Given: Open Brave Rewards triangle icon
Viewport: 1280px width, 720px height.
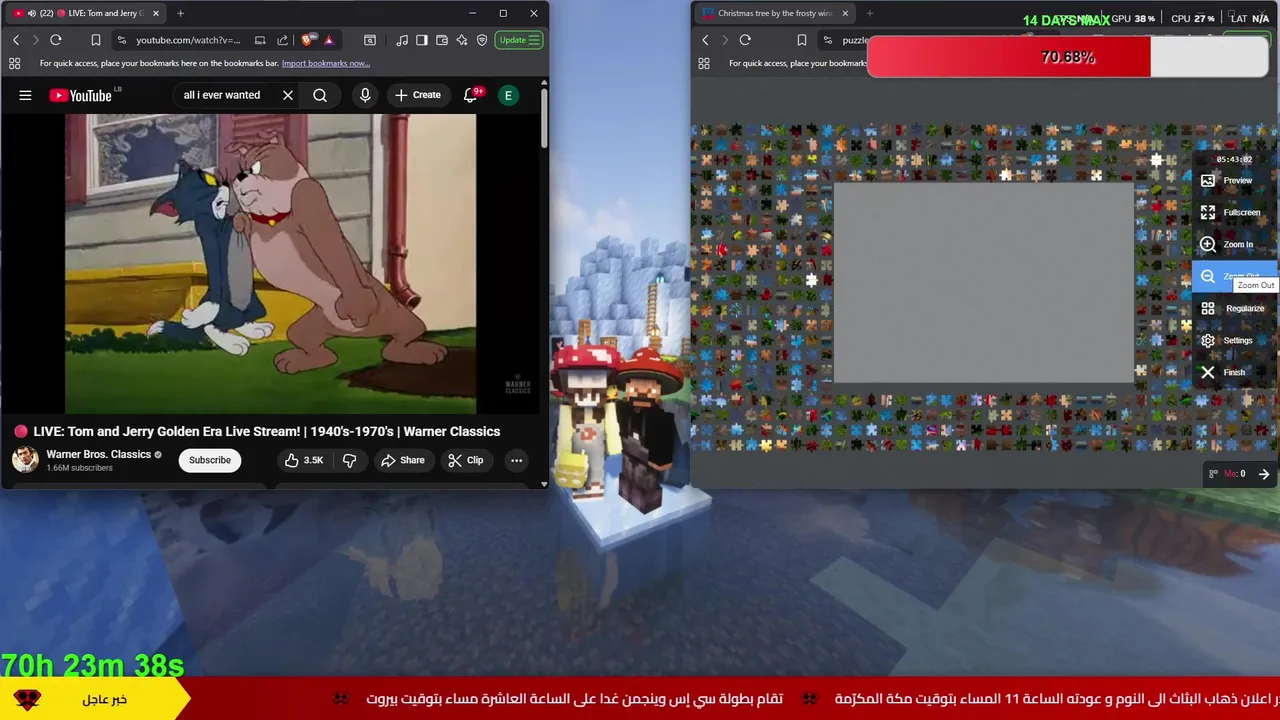Looking at the screenshot, I should tap(328, 40).
